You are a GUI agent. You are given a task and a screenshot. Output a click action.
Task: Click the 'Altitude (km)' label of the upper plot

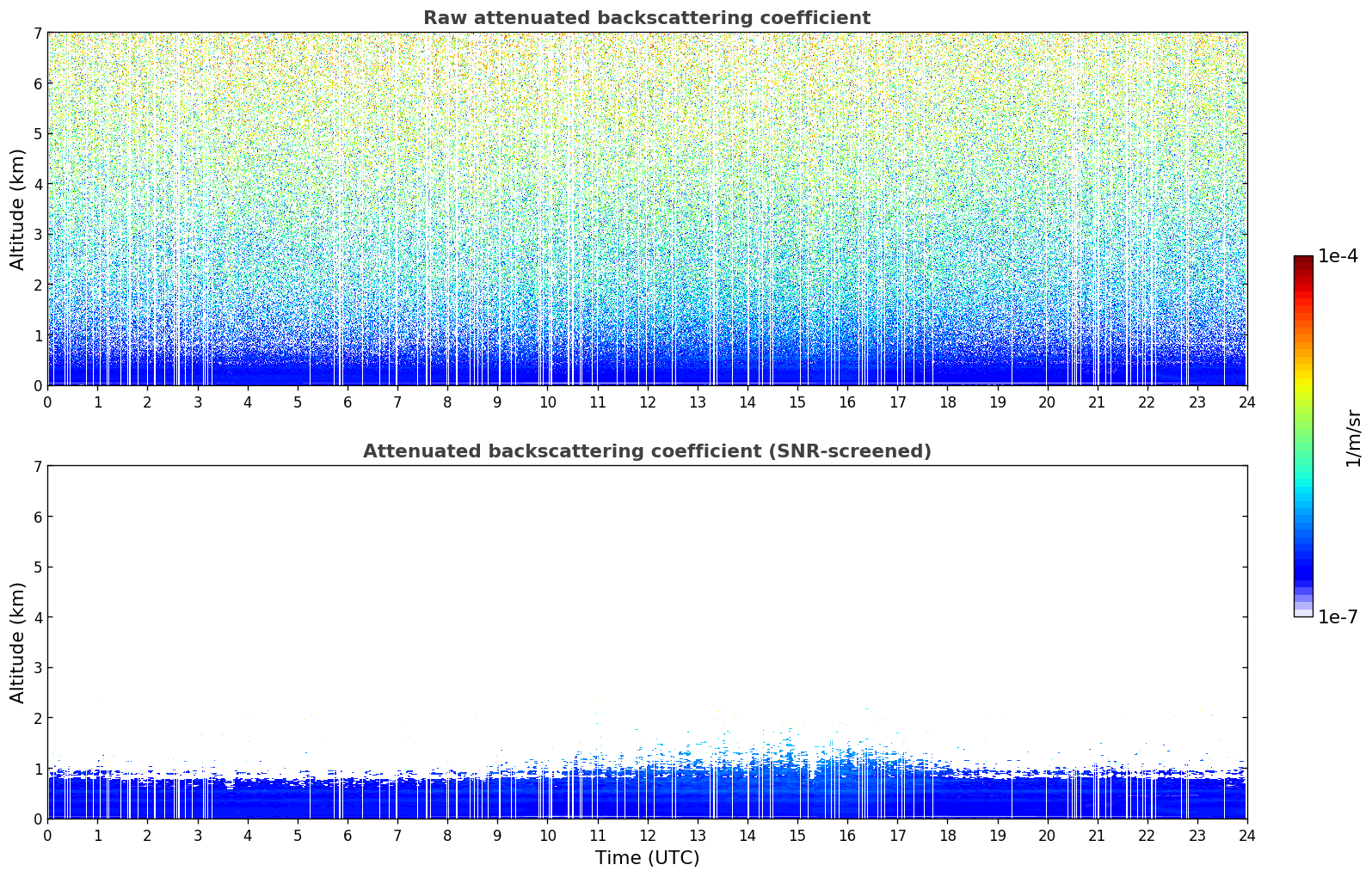[18, 209]
